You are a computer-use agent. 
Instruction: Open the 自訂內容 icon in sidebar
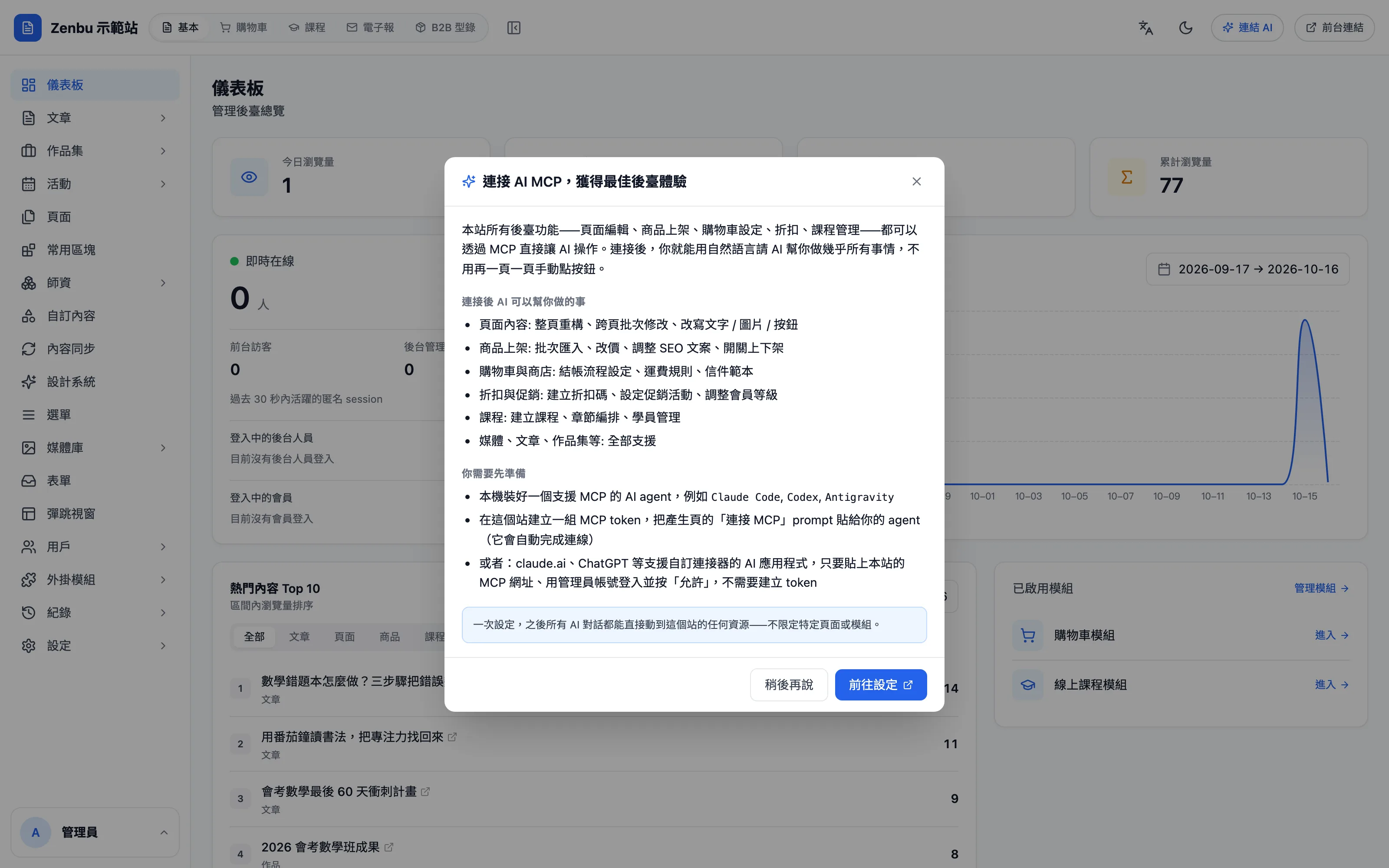(x=29, y=316)
